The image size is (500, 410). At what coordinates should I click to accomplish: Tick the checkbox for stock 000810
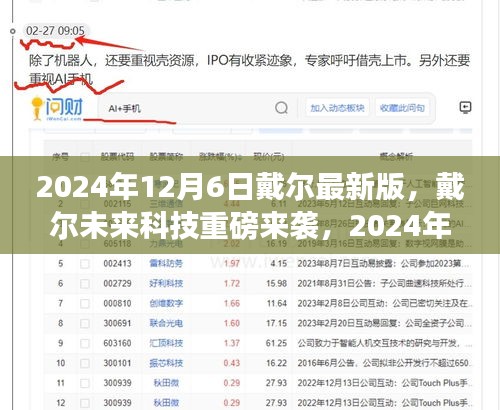click(x=85, y=303)
